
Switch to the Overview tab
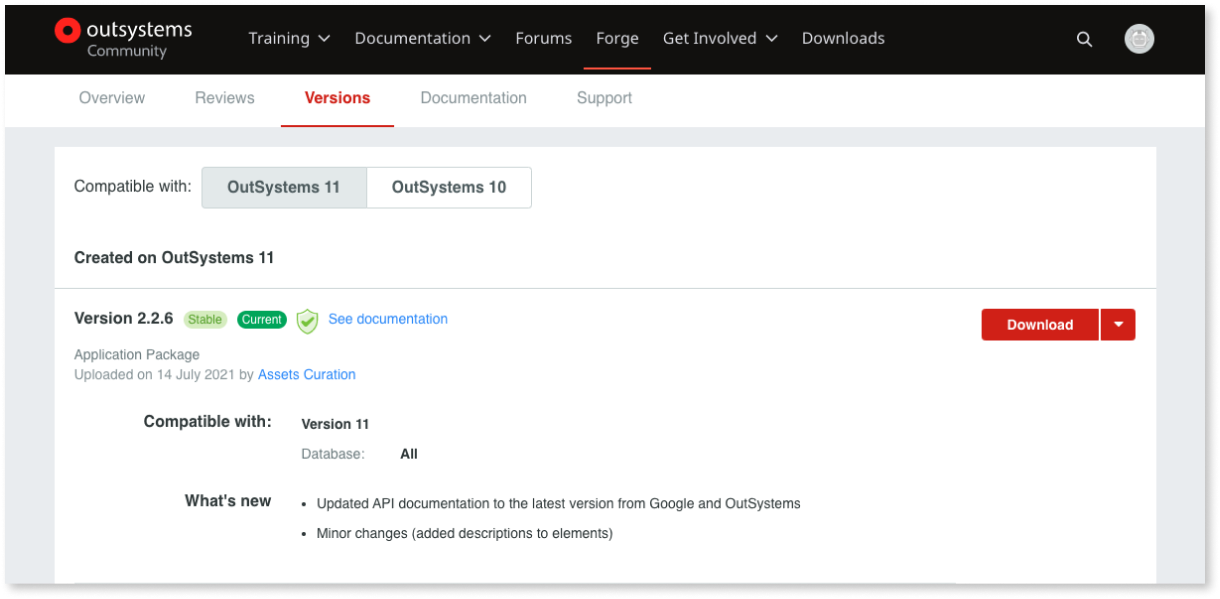pyautogui.click(x=112, y=98)
